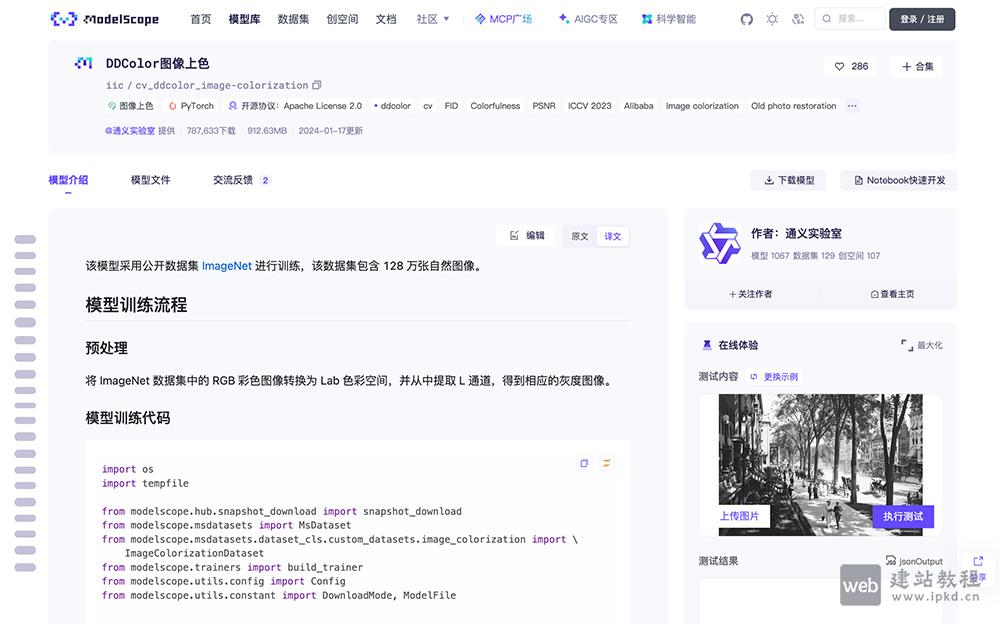Open test result in new window icon

[x=977, y=561]
